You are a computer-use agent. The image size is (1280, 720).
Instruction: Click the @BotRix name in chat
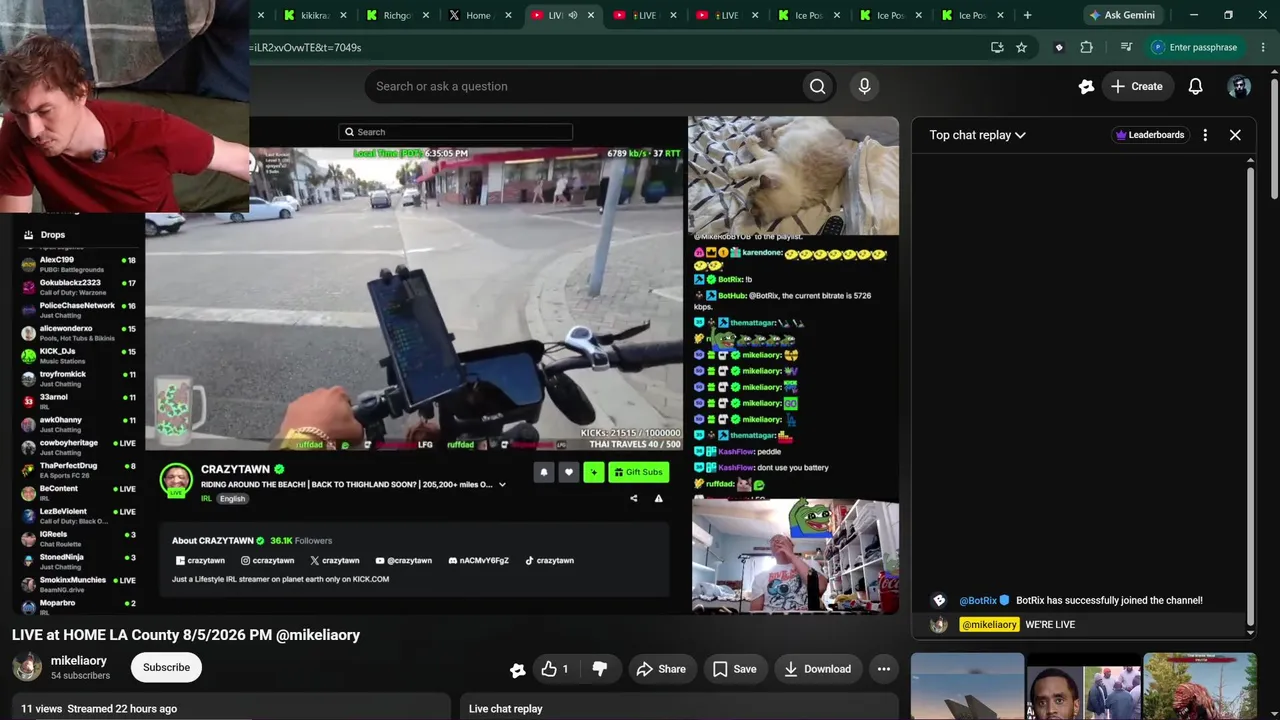(978, 600)
